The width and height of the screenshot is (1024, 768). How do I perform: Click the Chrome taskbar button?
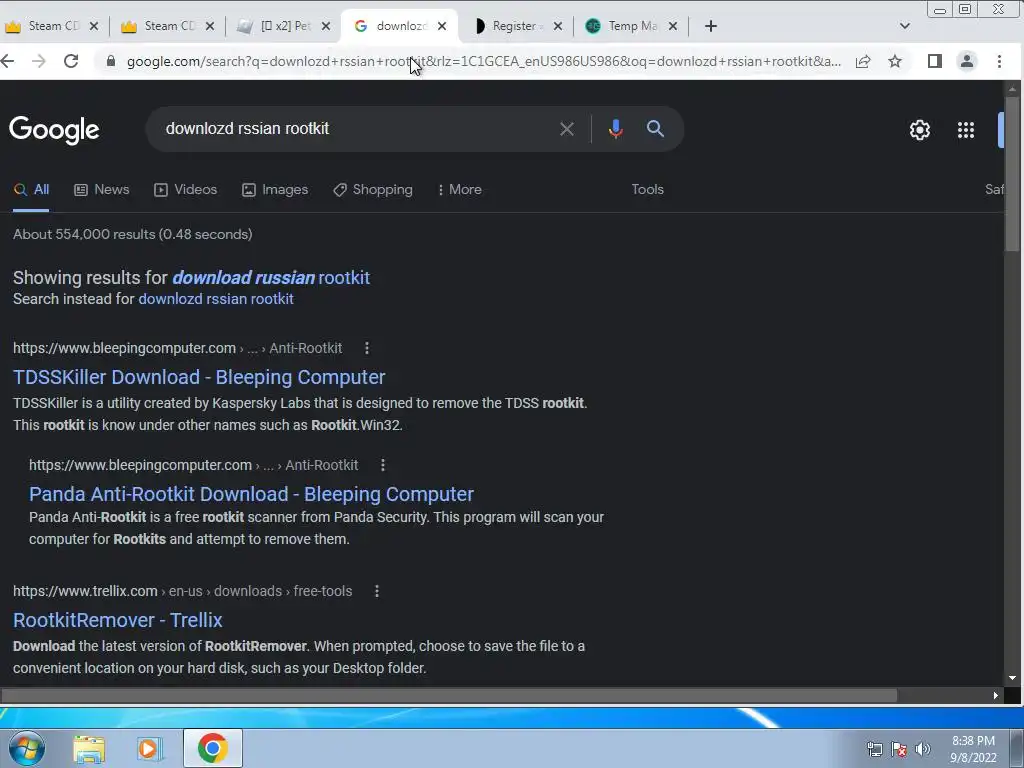coord(213,748)
